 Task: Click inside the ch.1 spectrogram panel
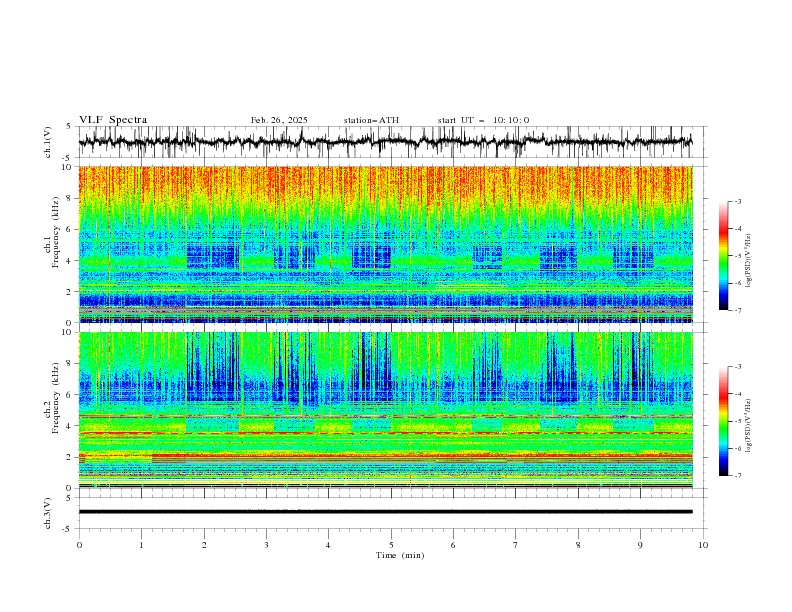[x=385, y=244]
